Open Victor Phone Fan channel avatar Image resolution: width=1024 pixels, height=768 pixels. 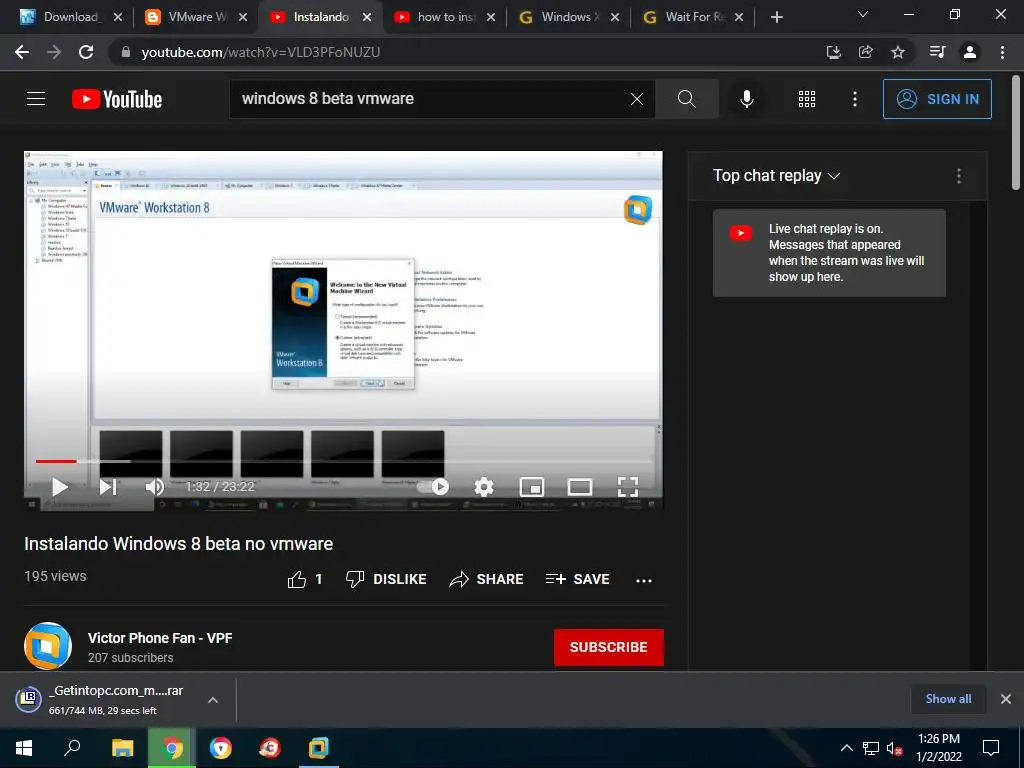point(48,646)
